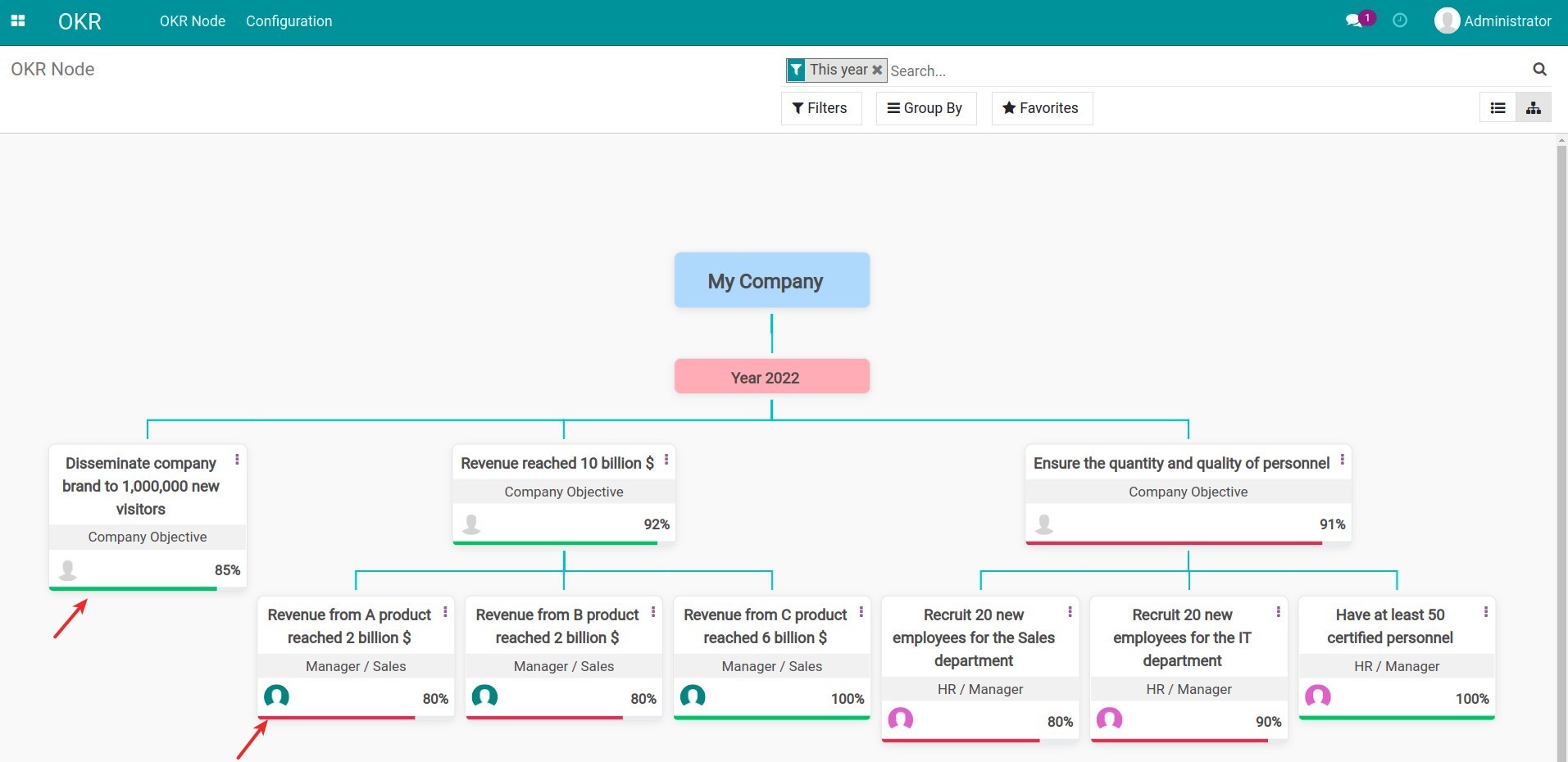Click the avatar on the 85% objective card
The height and width of the screenshot is (762, 1568).
coord(67,569)
